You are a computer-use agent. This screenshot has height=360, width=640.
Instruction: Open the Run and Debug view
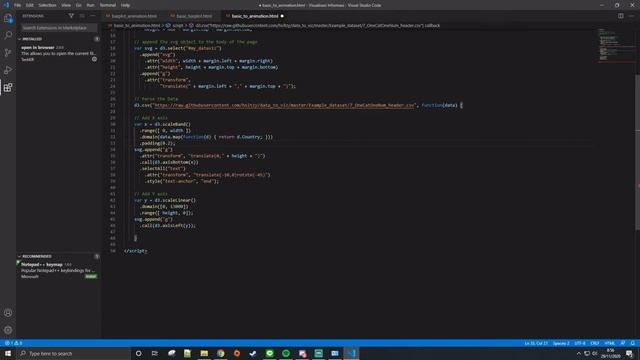coord(8,70)
